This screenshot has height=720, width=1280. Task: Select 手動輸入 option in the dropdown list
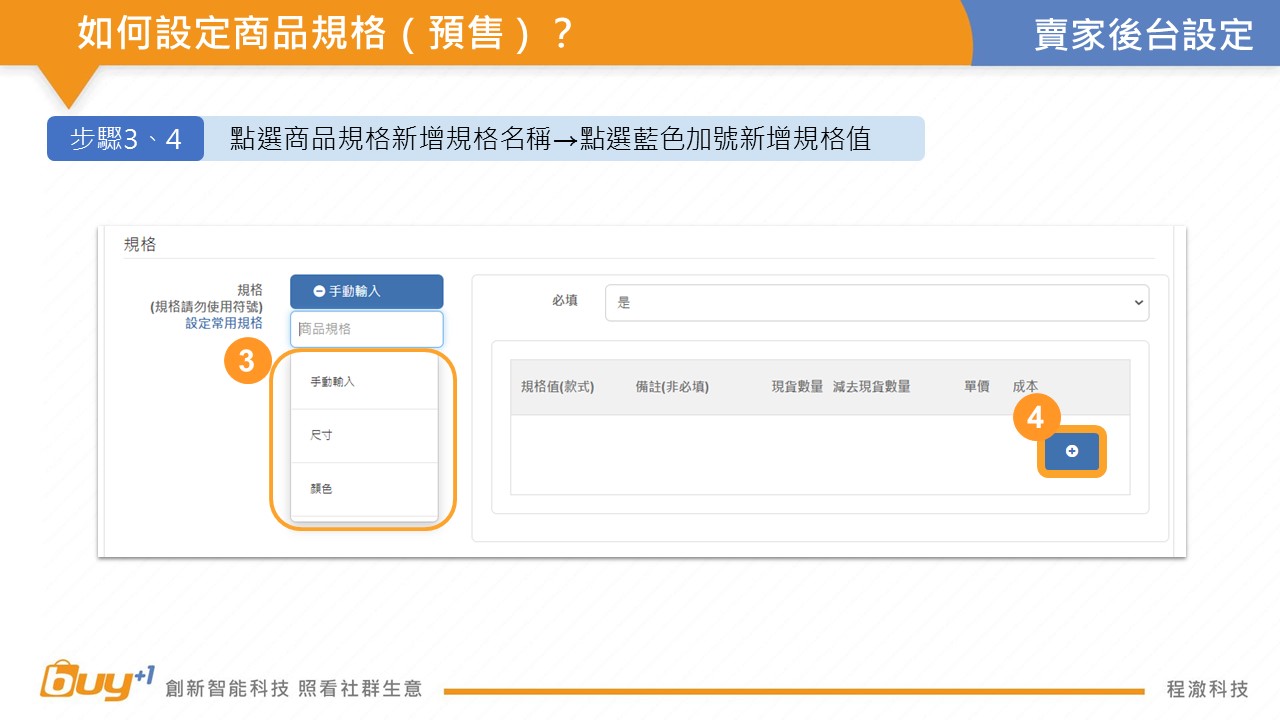pos(333,382)
